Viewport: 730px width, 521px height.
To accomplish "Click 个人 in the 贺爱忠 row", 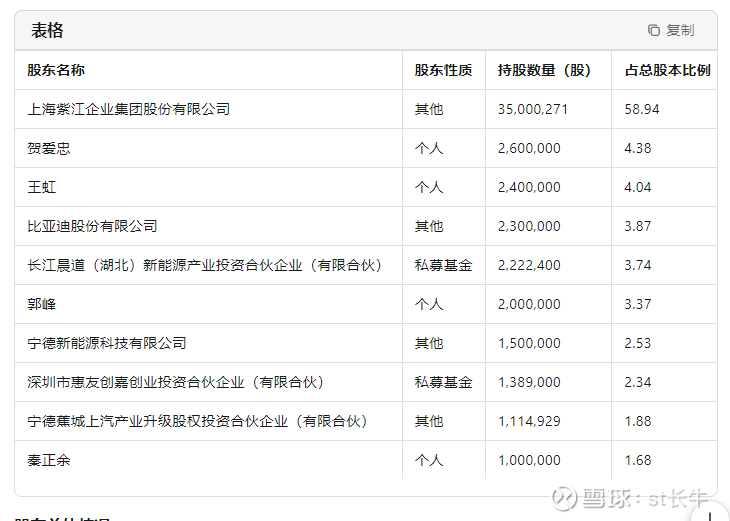I will coord(429,148).
